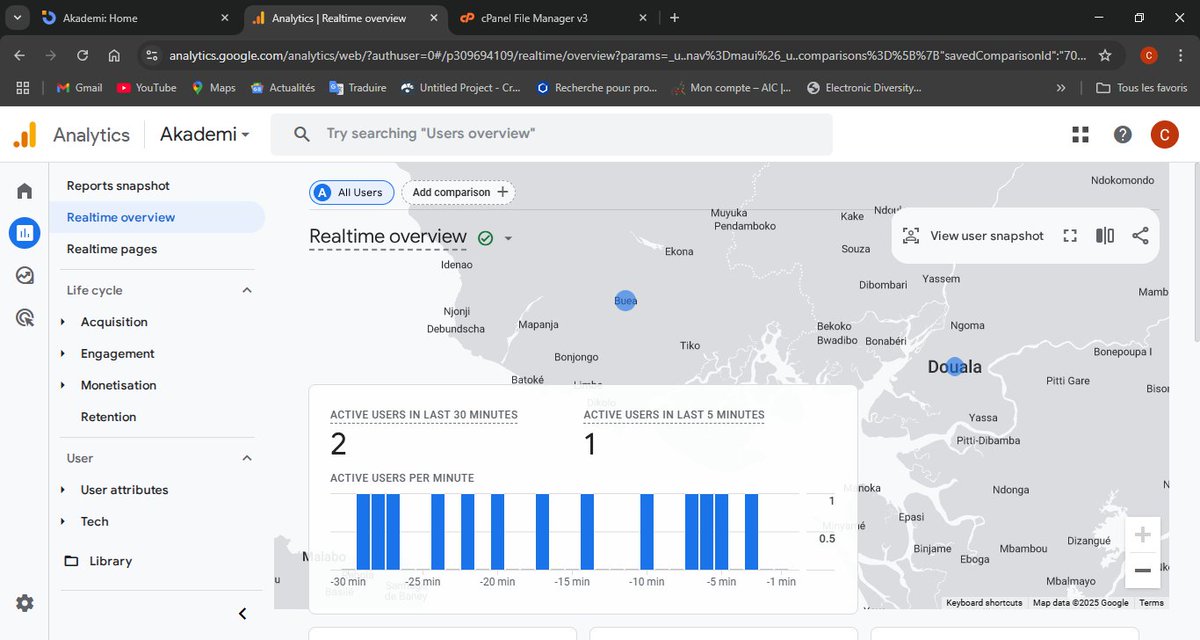Go back in browser history
1200x640 pixels.
pos(20,56)
